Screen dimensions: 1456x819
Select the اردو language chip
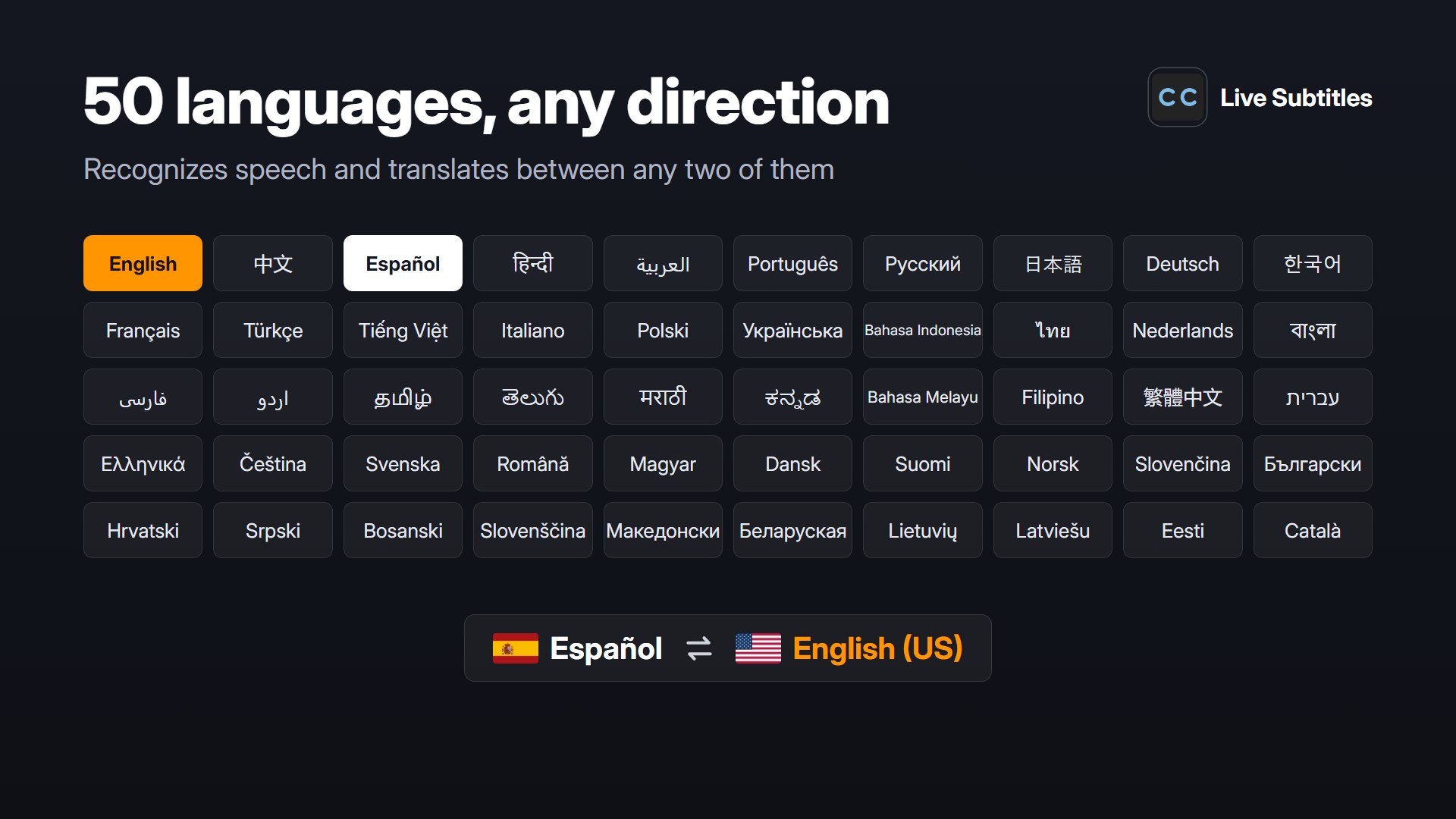pos(273,397)
